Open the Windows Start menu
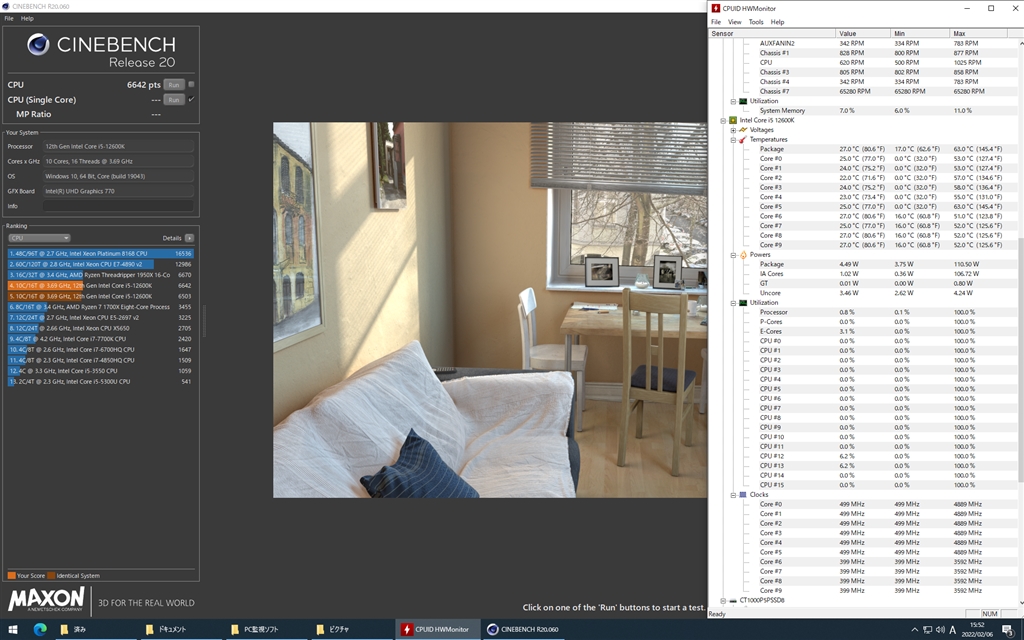The height and width of the screenshot is (640, 1024). [x=12, y=629]
